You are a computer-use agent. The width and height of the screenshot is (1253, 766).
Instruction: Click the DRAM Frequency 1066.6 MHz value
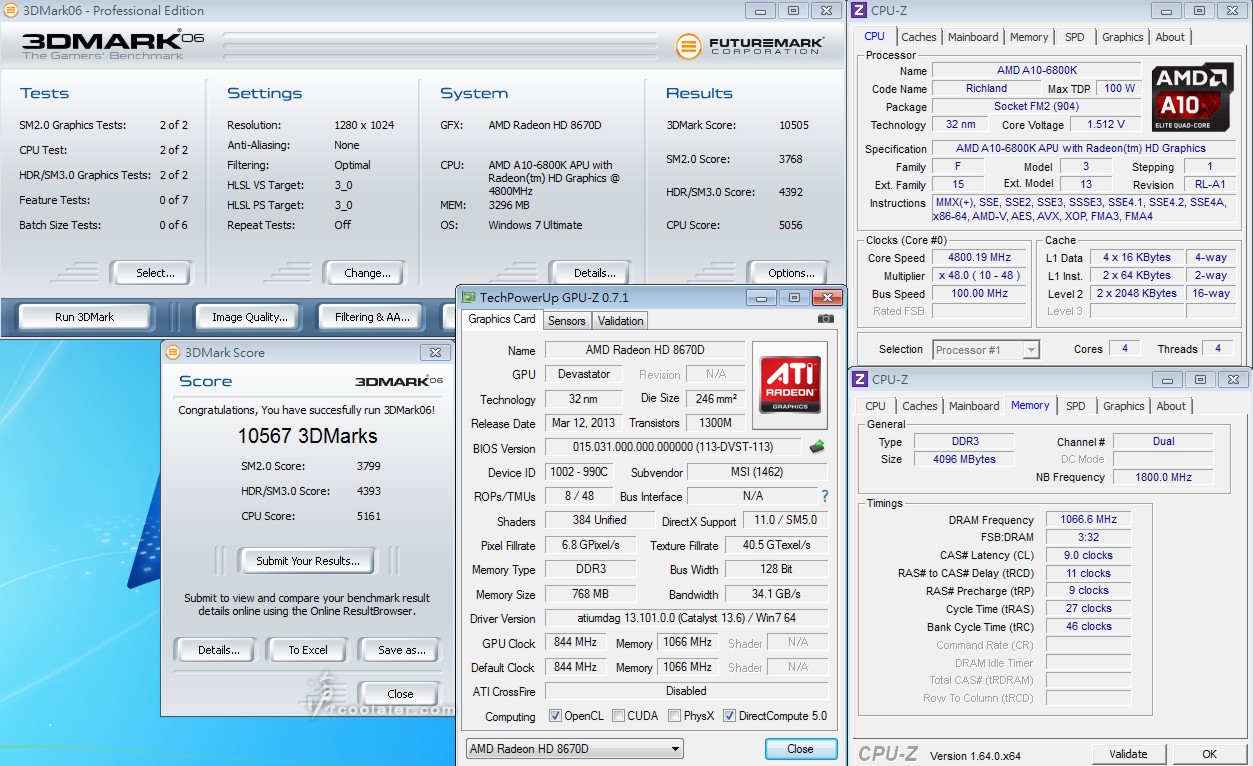pyautogui.click(x=1088, y=520)
